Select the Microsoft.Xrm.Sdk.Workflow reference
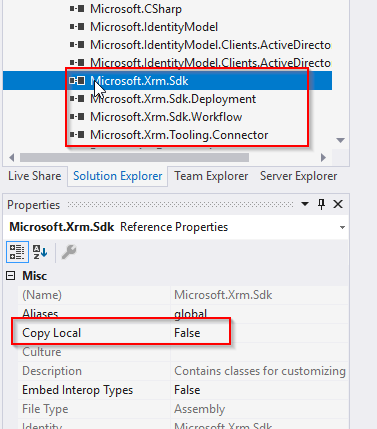This screenshot has width=377, height=429. [x=166, y=117]
